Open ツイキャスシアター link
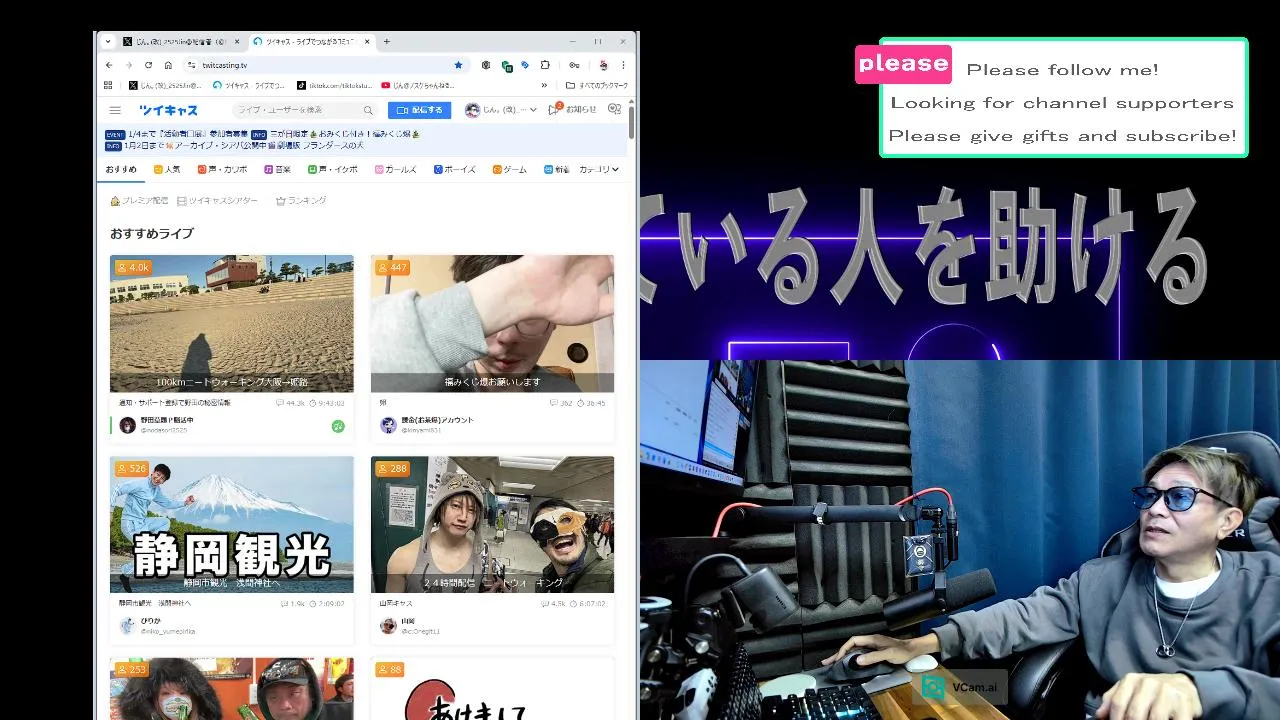The height and width of the screenshot is (720, 1280). [x=217, y=201]
